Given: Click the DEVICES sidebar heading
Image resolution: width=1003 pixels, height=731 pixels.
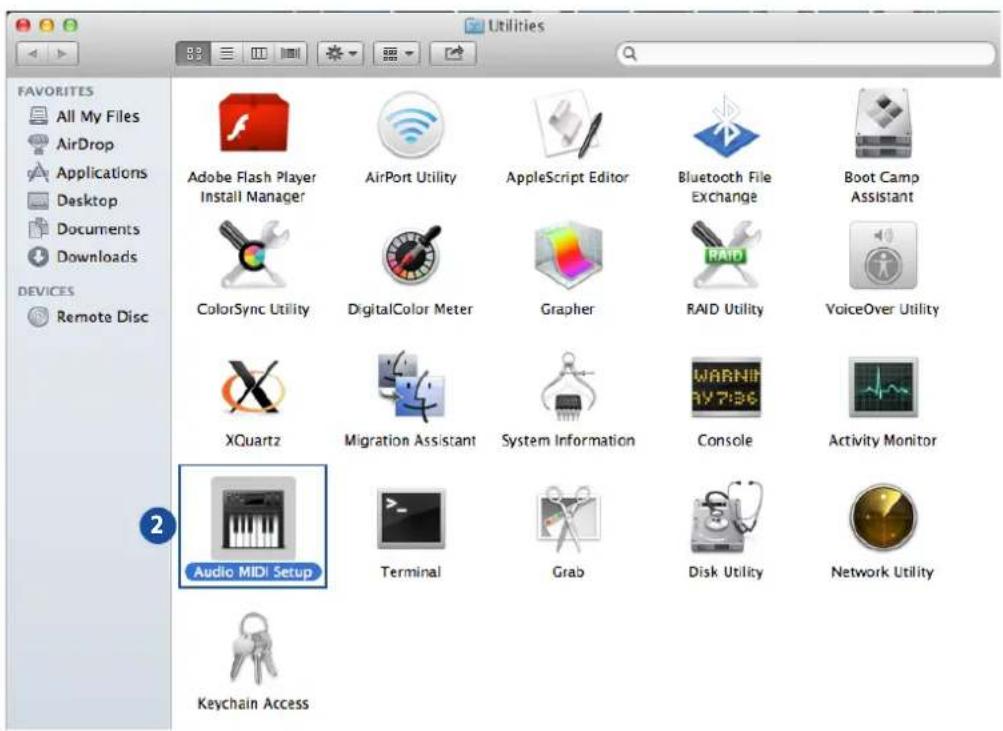Looking at the screenshot, I should [x=46, y=292].
